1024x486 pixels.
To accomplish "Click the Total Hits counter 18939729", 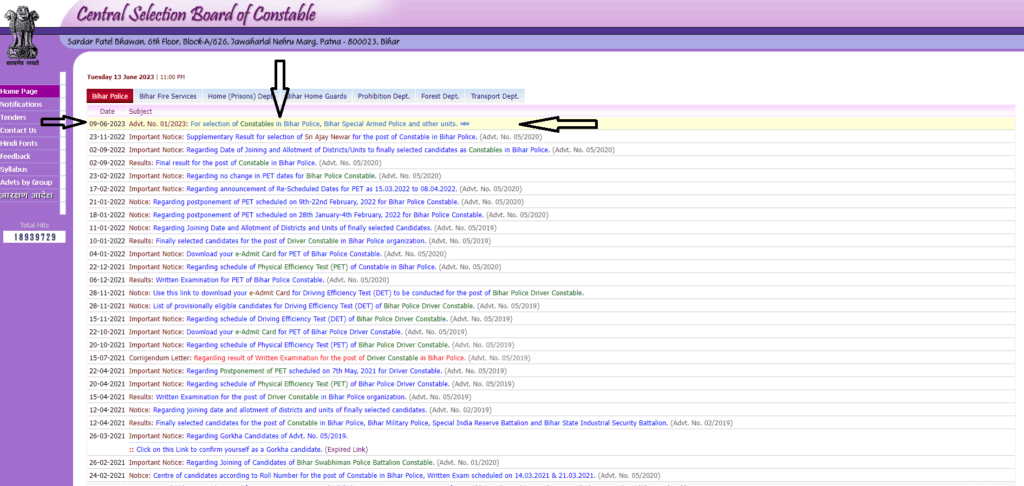I will click(35, 237).
